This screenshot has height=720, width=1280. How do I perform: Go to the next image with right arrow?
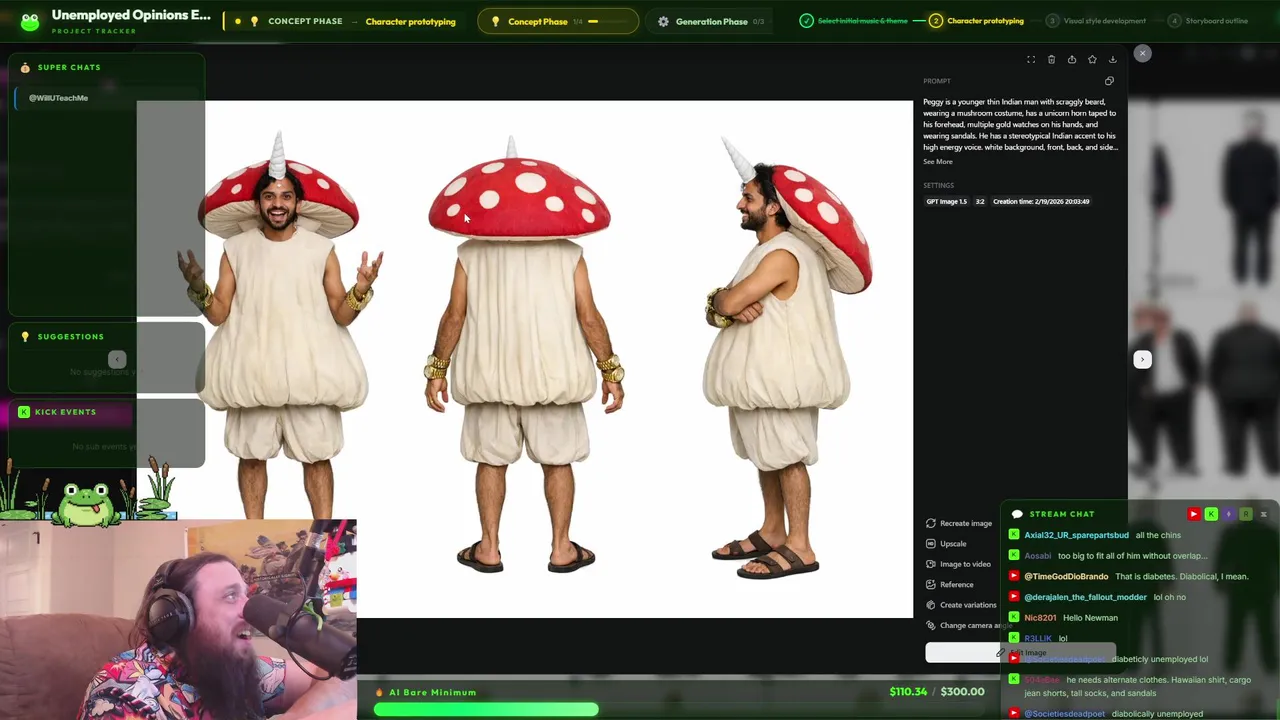pyautogui.click(x=1142, y=359)
